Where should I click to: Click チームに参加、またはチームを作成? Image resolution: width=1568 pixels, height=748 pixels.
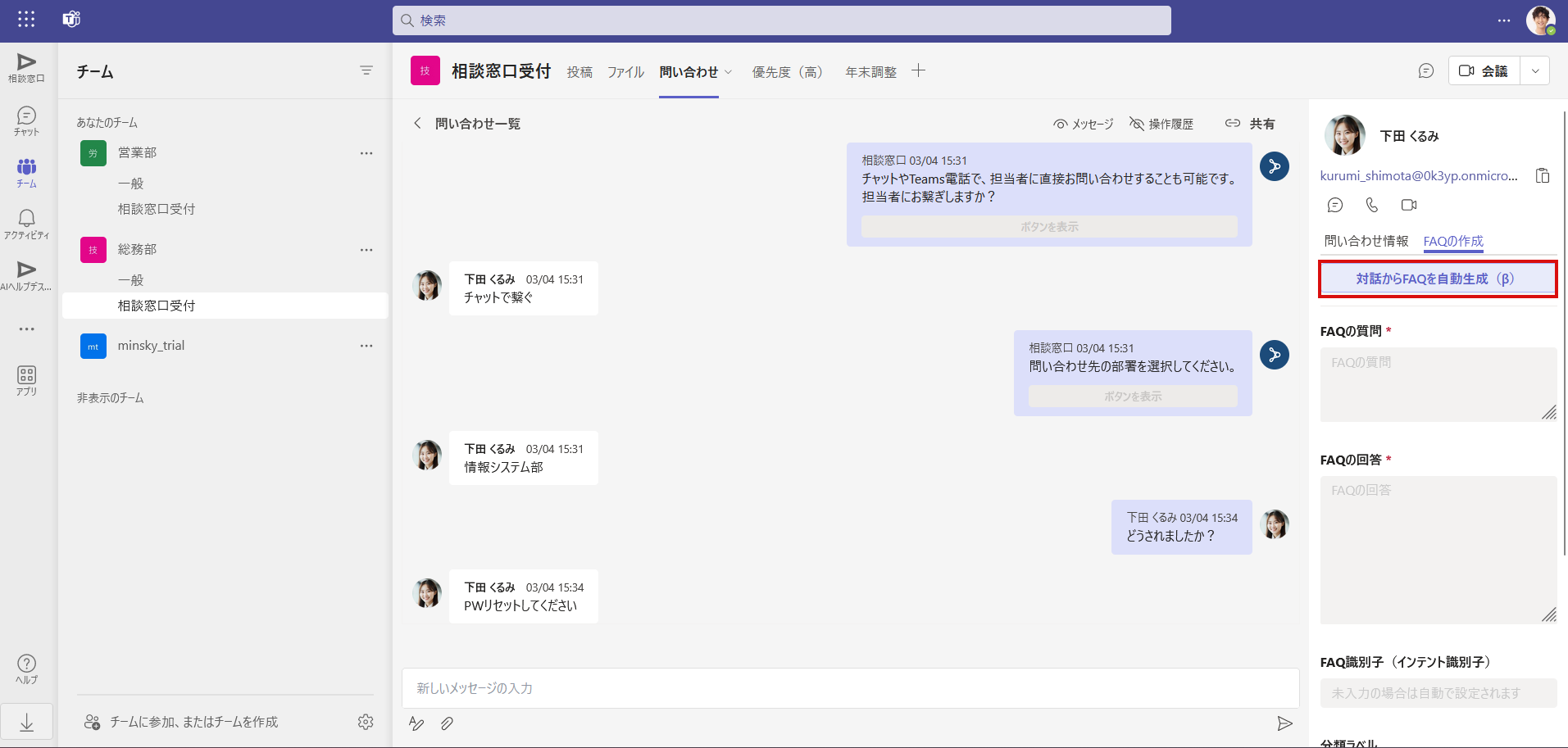[181, 722]
